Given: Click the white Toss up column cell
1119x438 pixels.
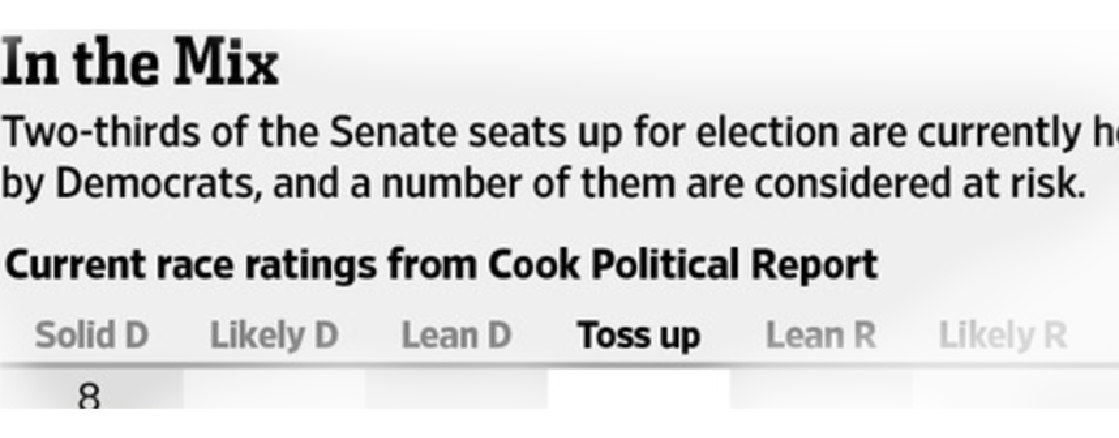Looking at the screenshot, I should pyautogui.click(x=639, y=389).
